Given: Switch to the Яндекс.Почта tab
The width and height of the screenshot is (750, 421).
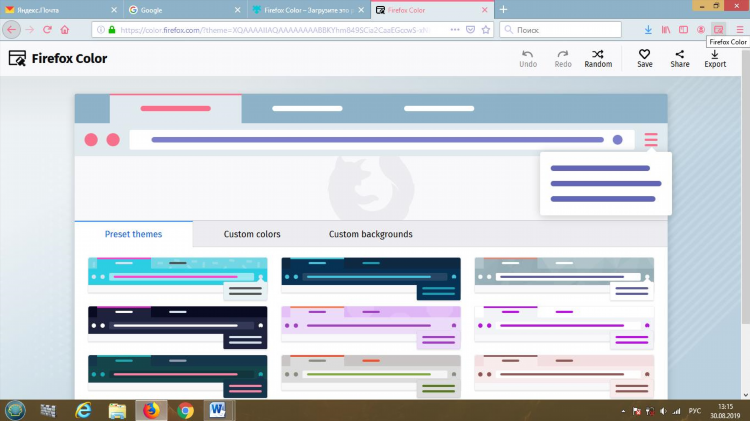Looking at the screenshot, I should (62, 10).
